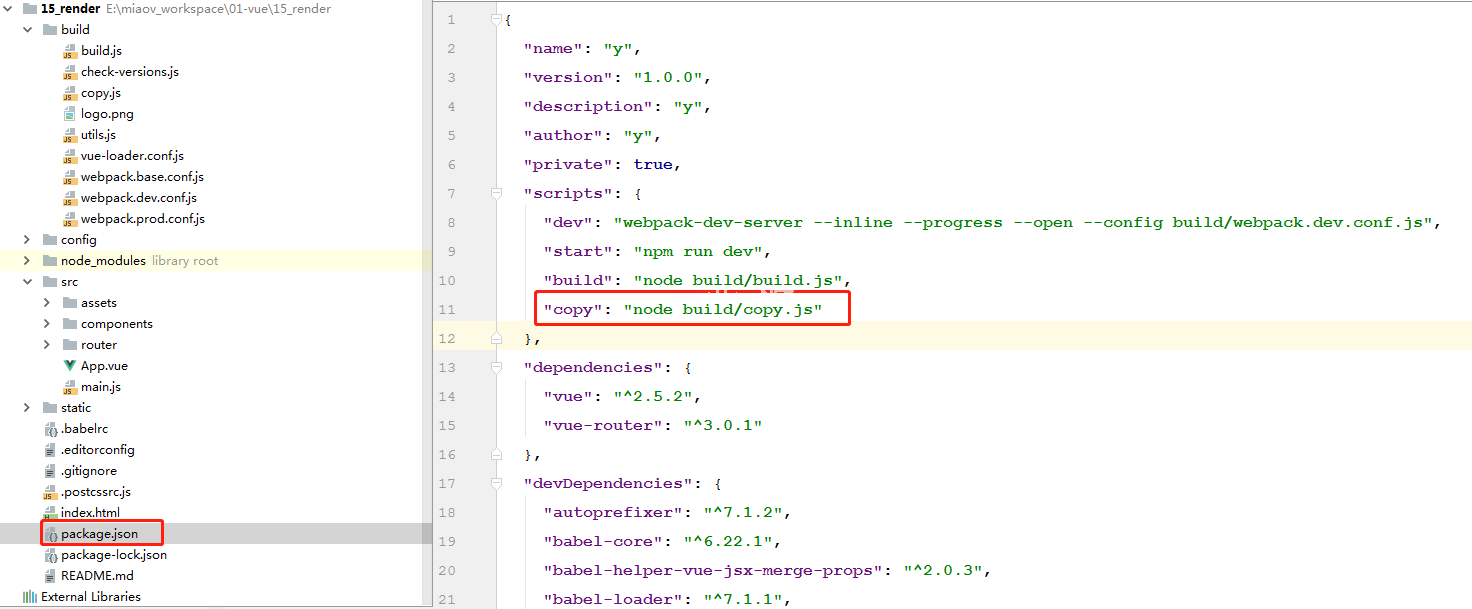Click the index.html file icon
1472x609 pixels.
tap(50, 513)
